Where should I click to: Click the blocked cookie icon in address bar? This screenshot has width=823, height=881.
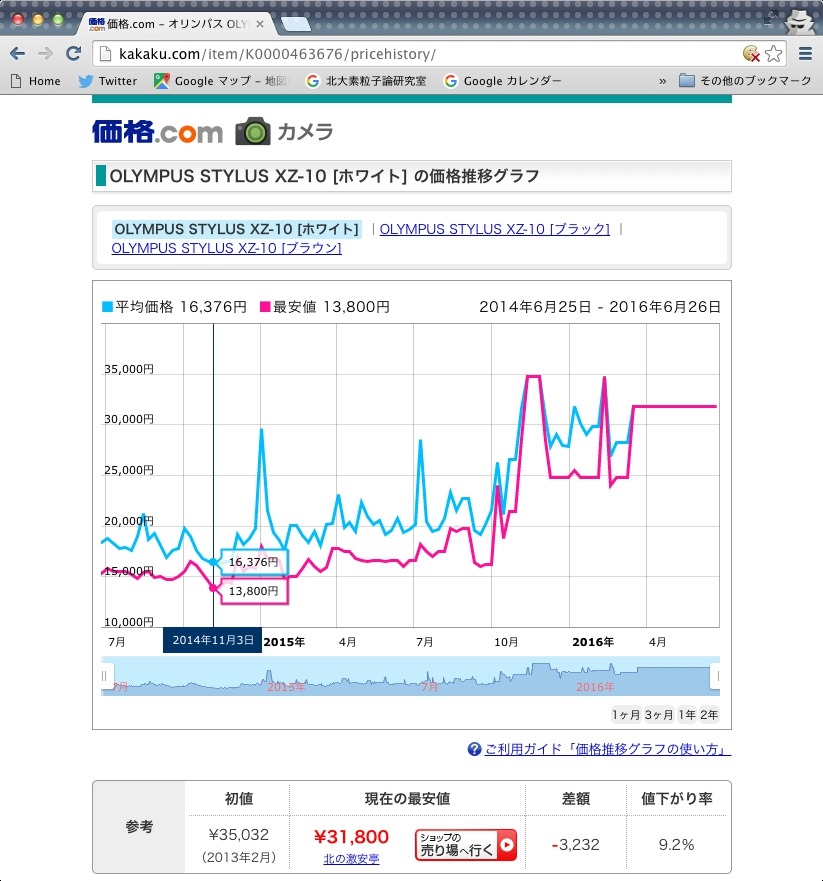[x=751, y=54]
